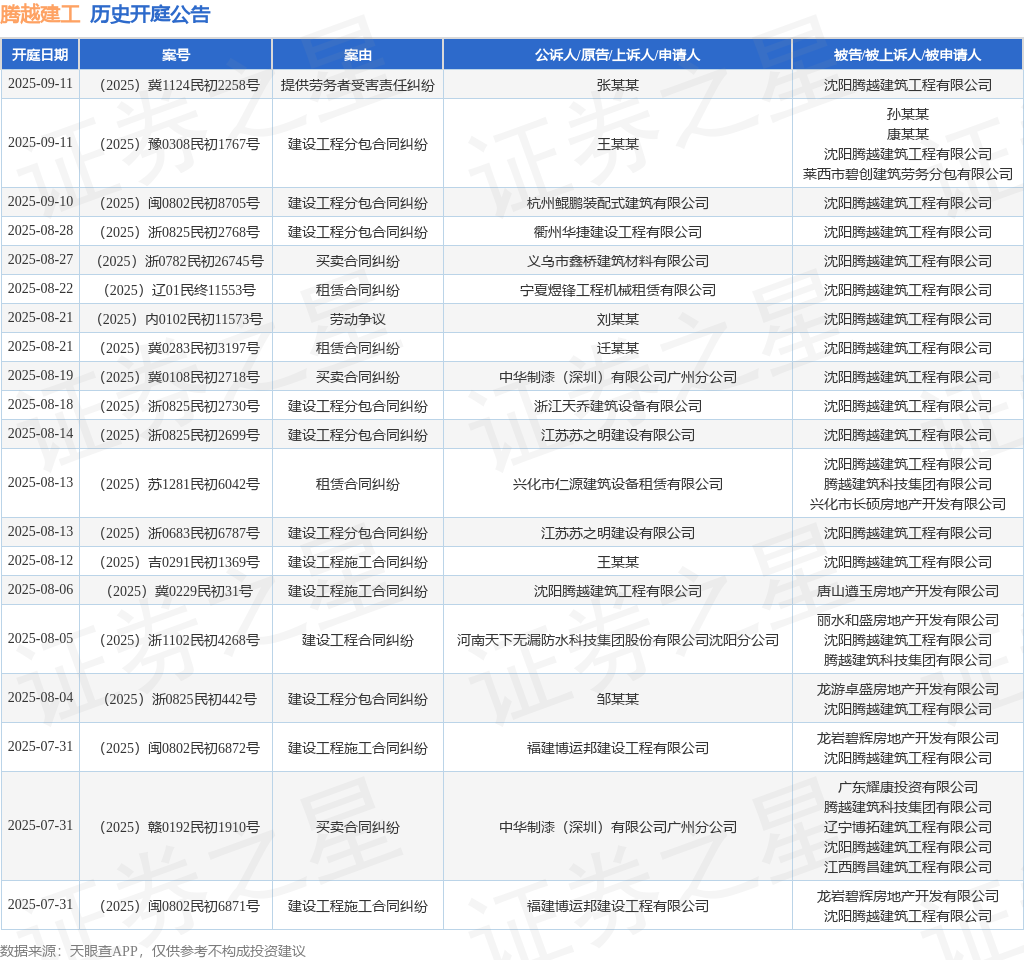Click plaintiff 张某某
Screen dimensions: 1024x960
pyautogui.click(x=618, y=85)
